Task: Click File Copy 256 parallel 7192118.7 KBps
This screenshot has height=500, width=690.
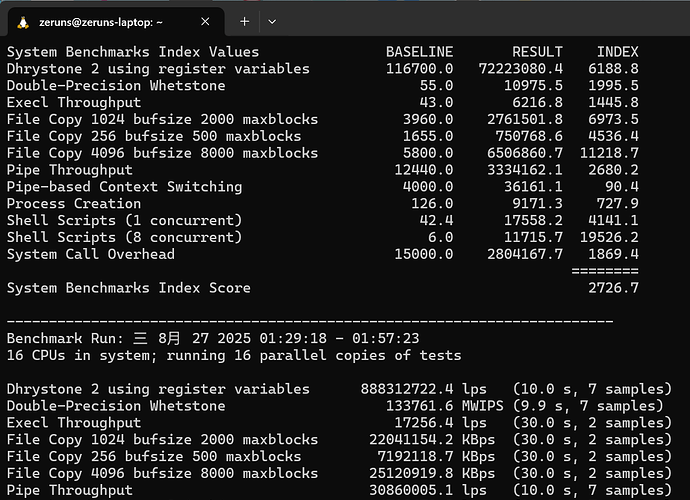Action: 437,456
